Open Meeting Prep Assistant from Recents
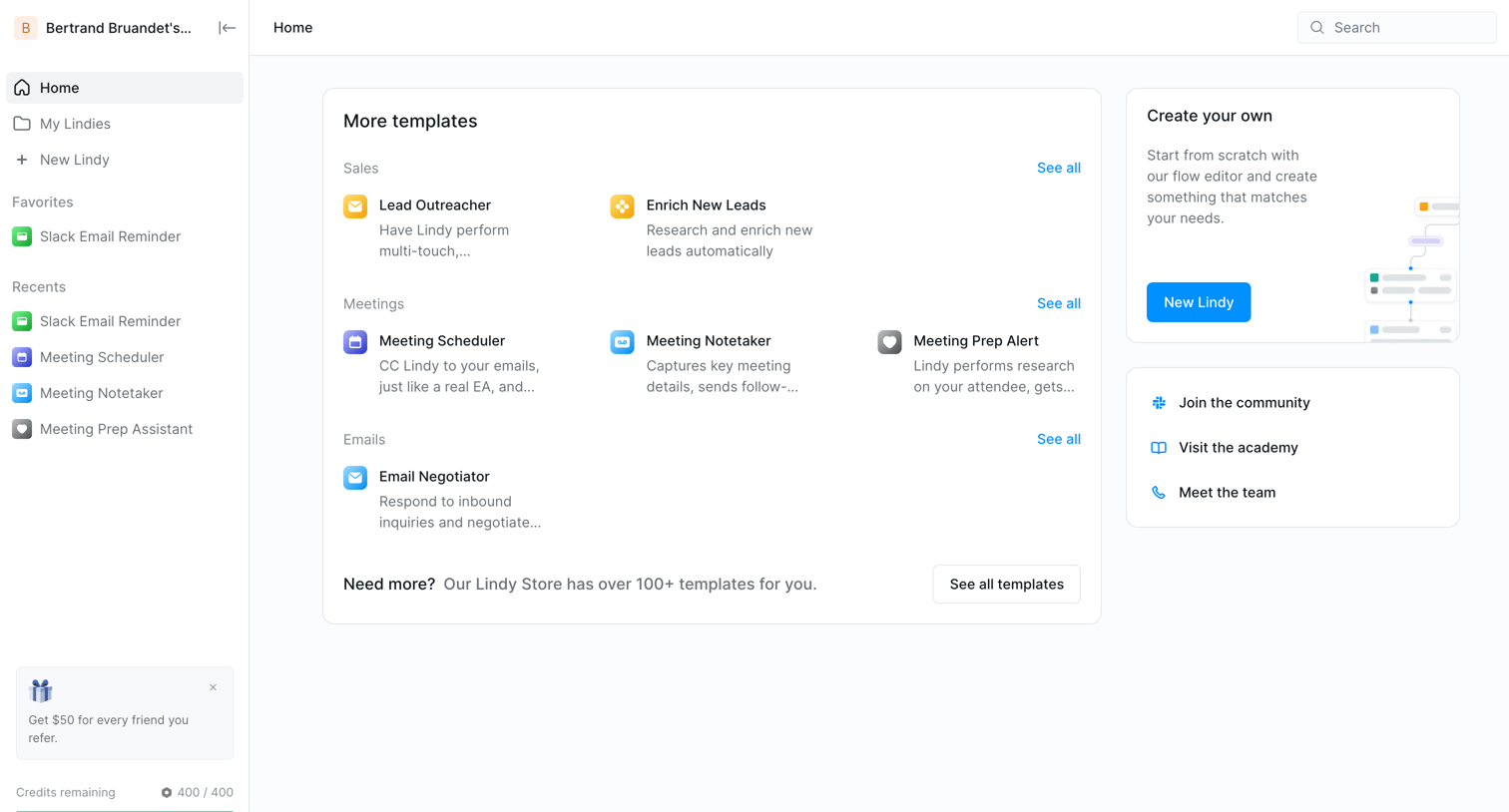Image resolution: width=1509 pixels, height=812 pixels. click(x=125, y=429)
